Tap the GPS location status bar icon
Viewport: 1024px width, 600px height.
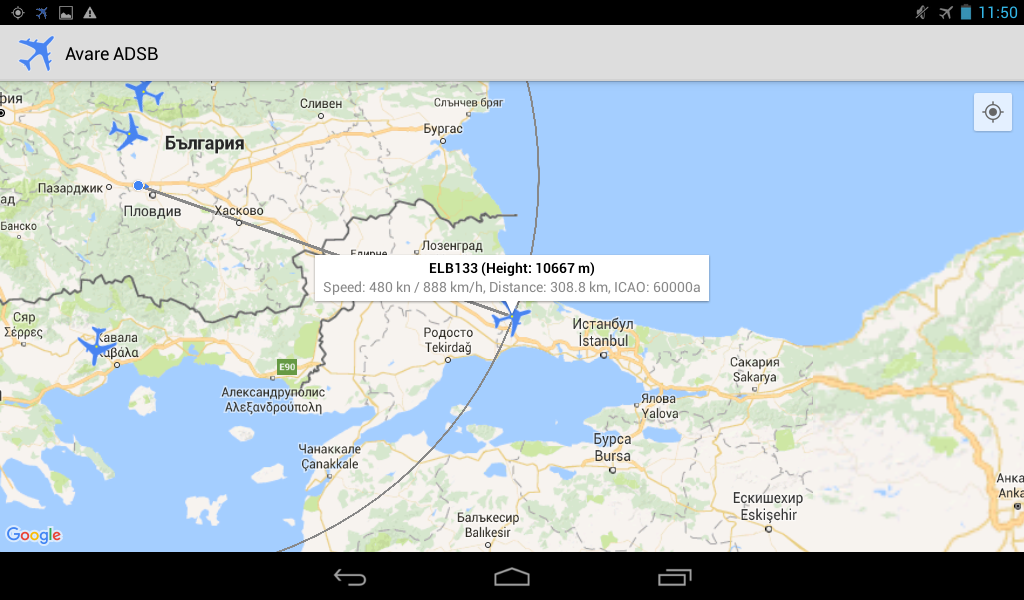click(x=18, y=12)
